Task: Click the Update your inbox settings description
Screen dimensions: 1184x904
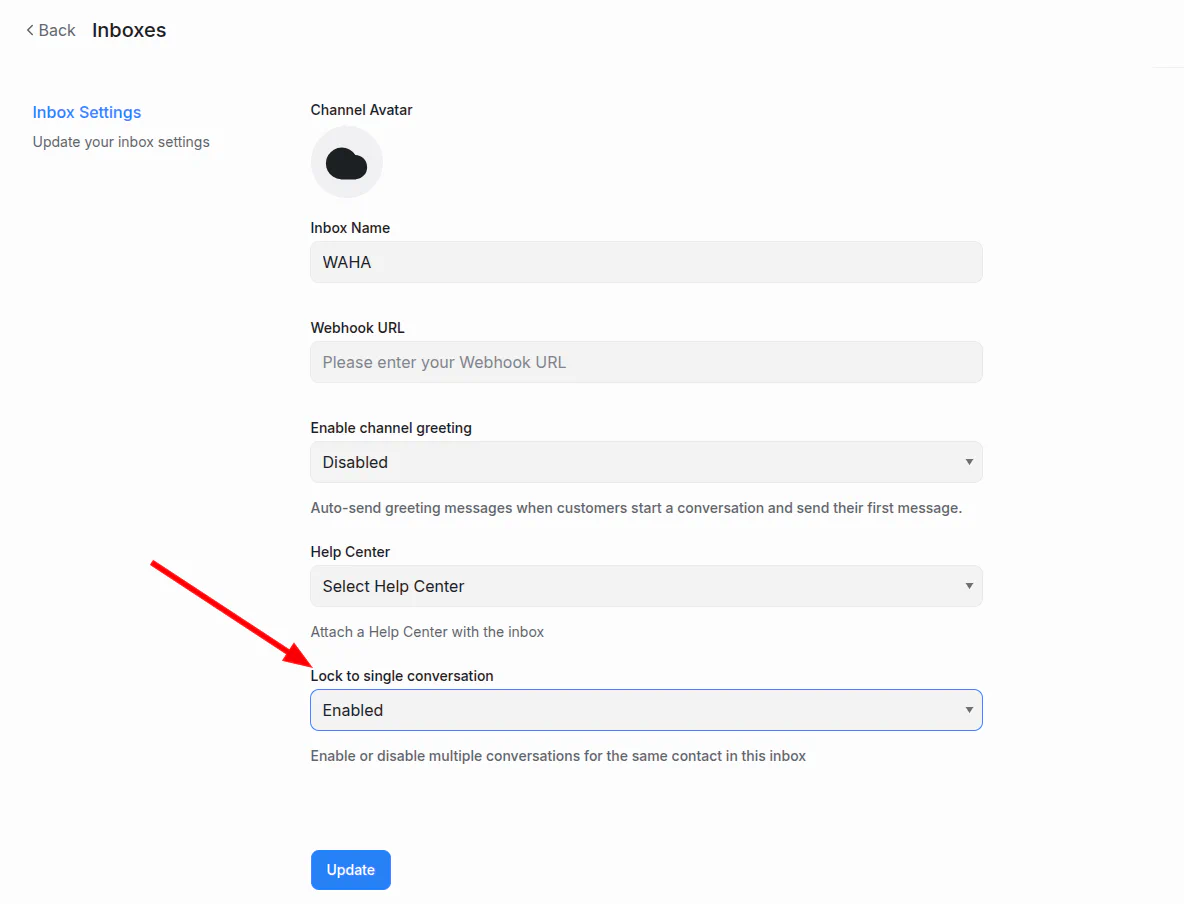Action: point(121,142)
